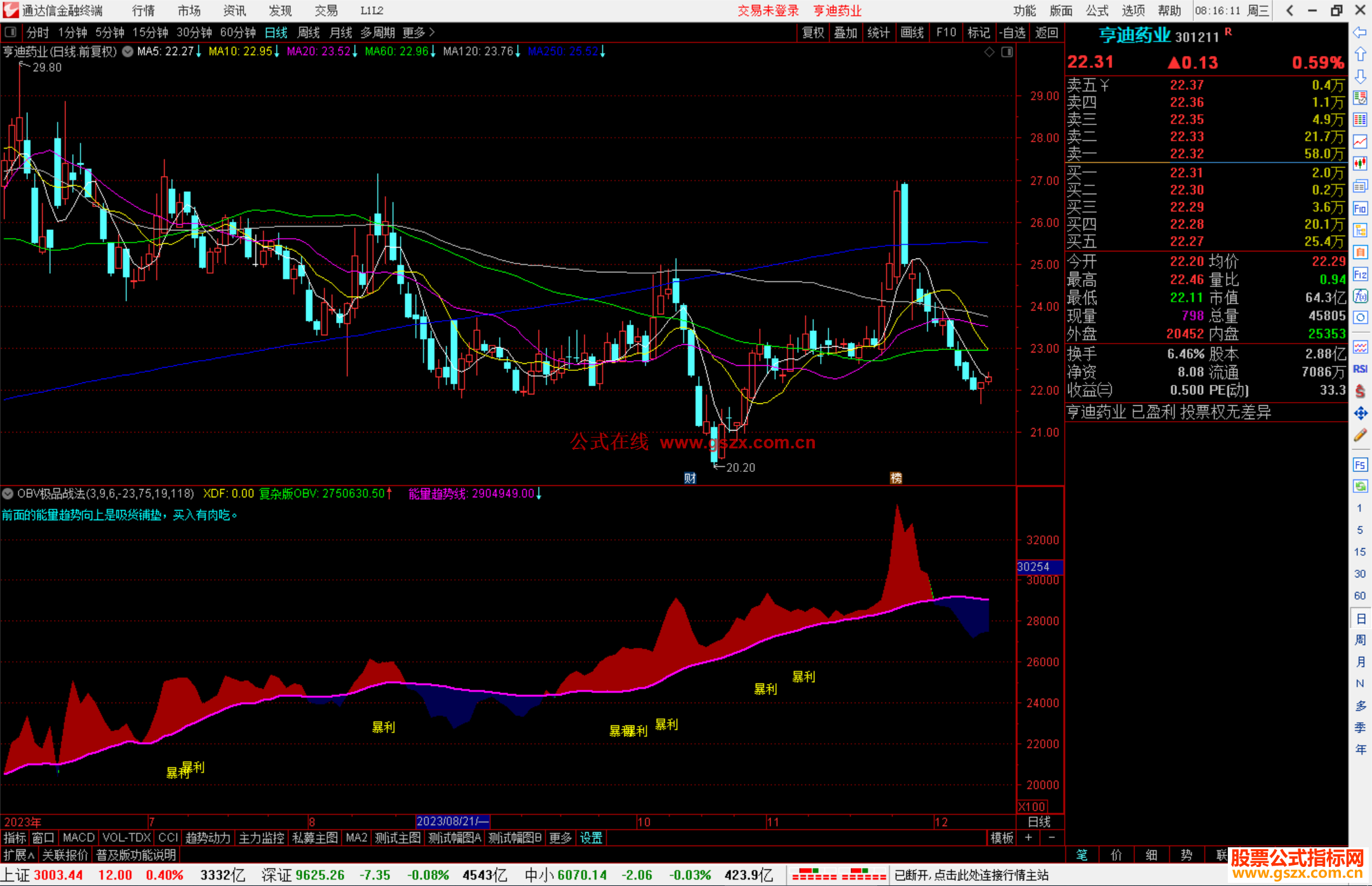The image size is (1372, 886).
Task: Open the 公式 menu
Action: [x=1097, y=10]
